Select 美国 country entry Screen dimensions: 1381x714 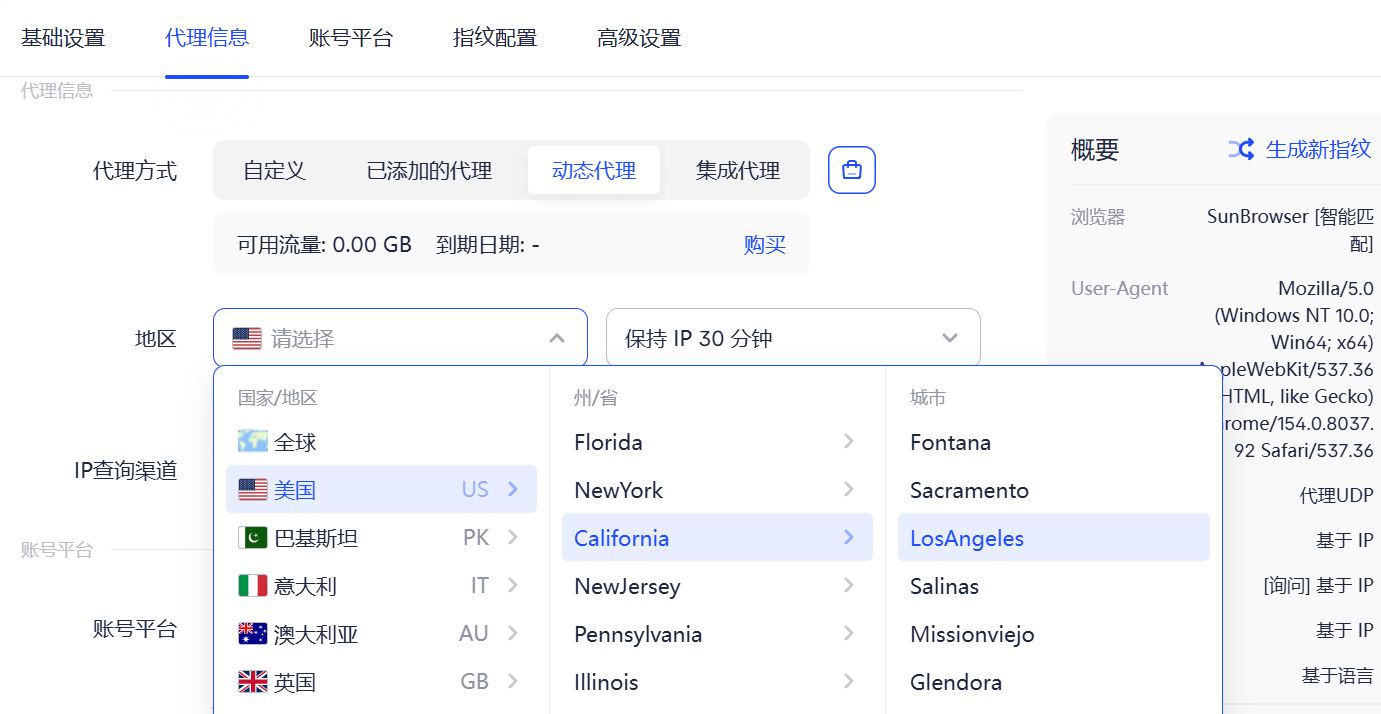[x=381, y=489]
